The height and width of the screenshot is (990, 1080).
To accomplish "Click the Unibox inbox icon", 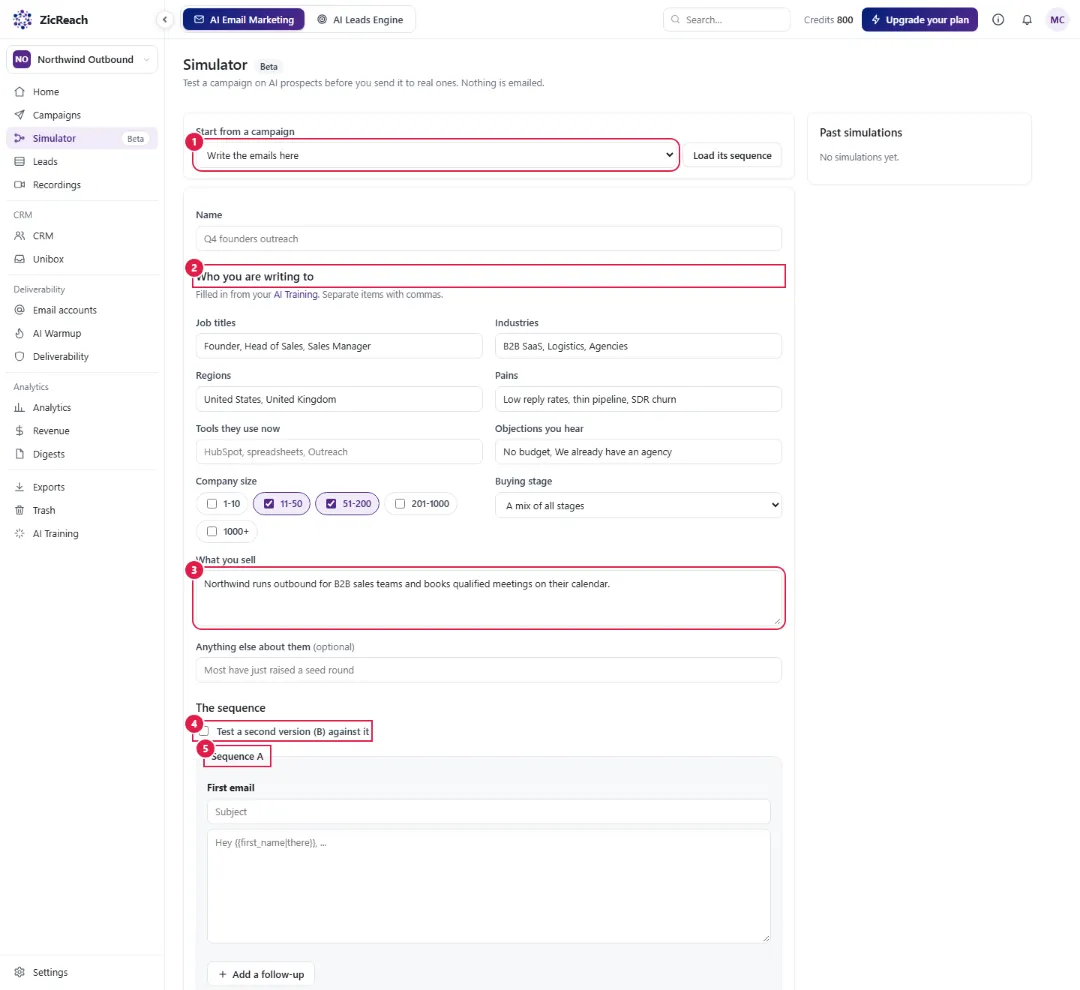I will click(19, 259).
